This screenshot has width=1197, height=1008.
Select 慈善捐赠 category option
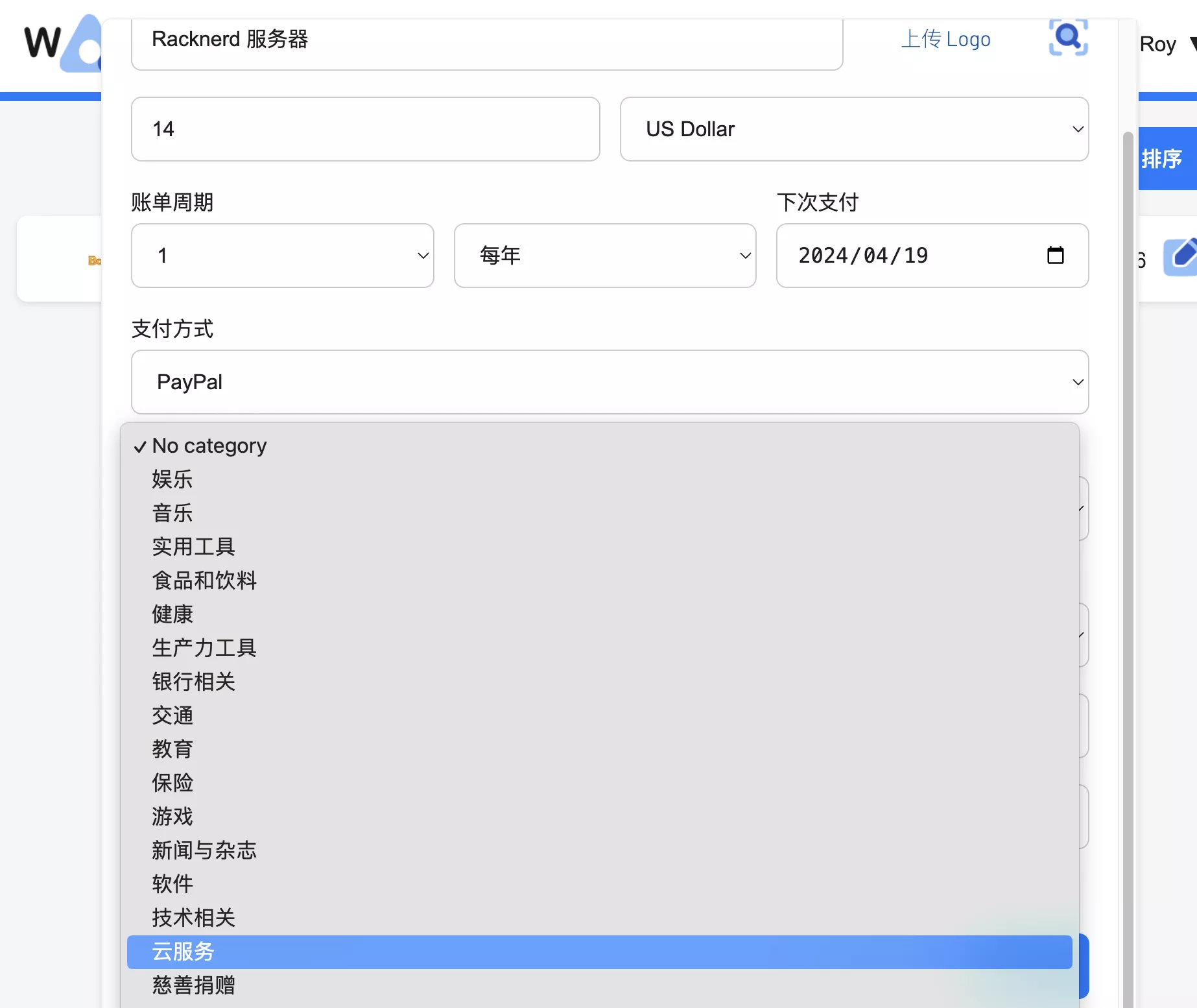(193, 985)
